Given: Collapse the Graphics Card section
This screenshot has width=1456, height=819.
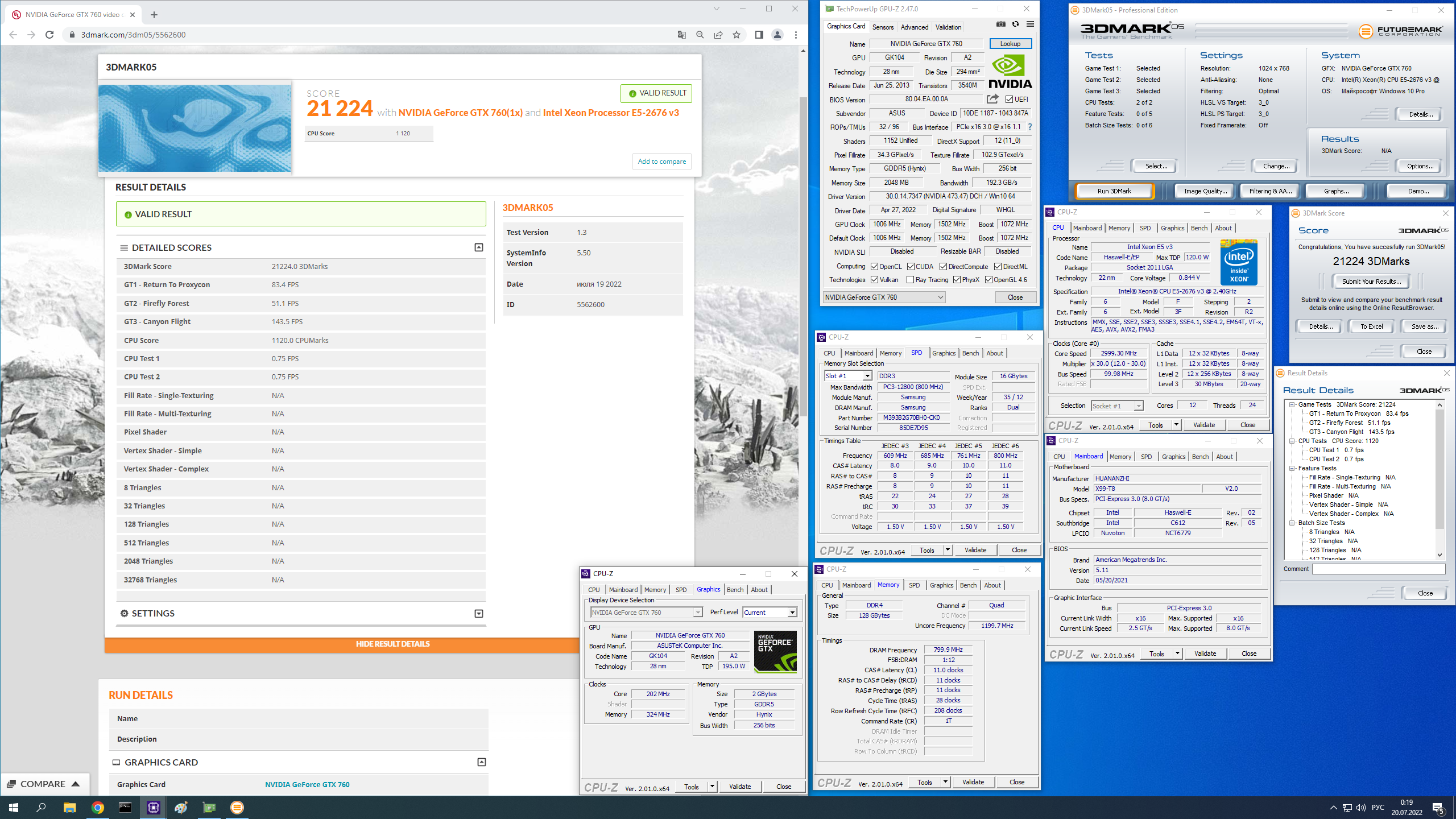Looking at the screenshot, I should [x=482, y=762].
